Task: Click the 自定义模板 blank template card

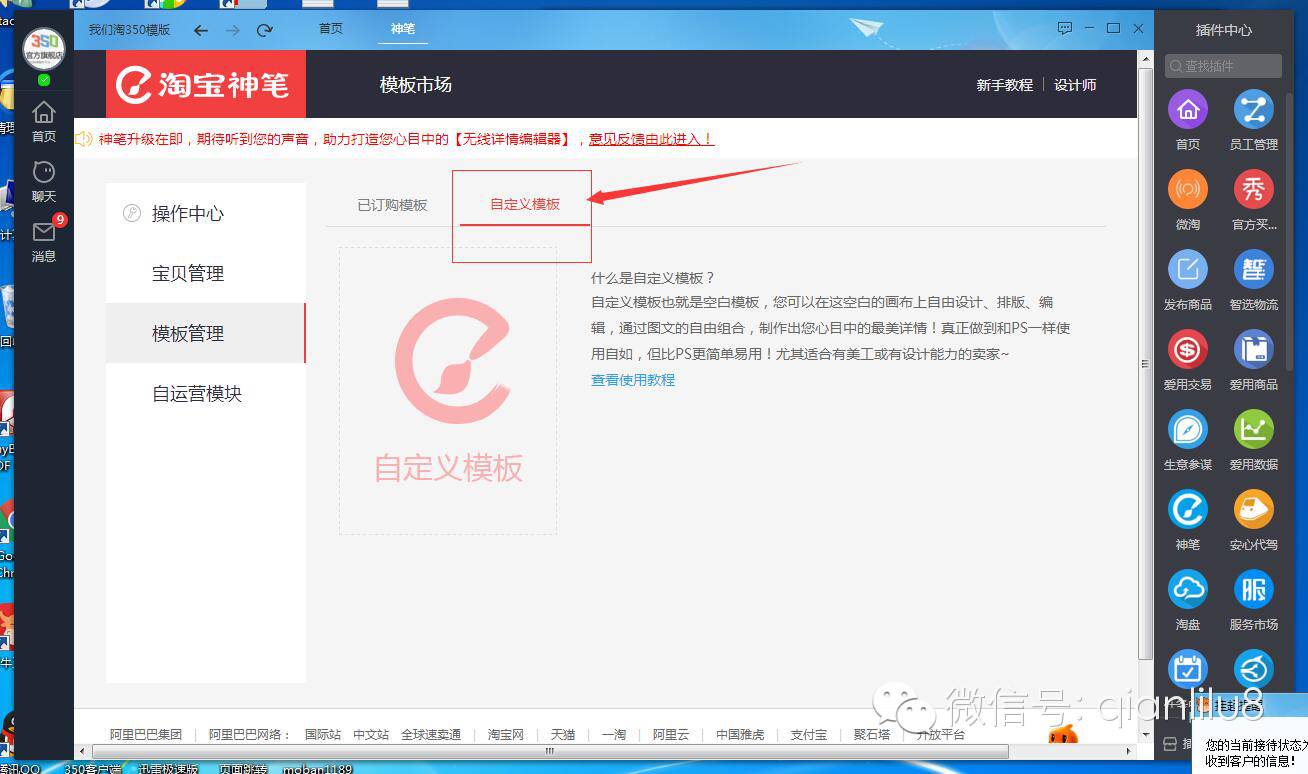Action: [448, 391]
